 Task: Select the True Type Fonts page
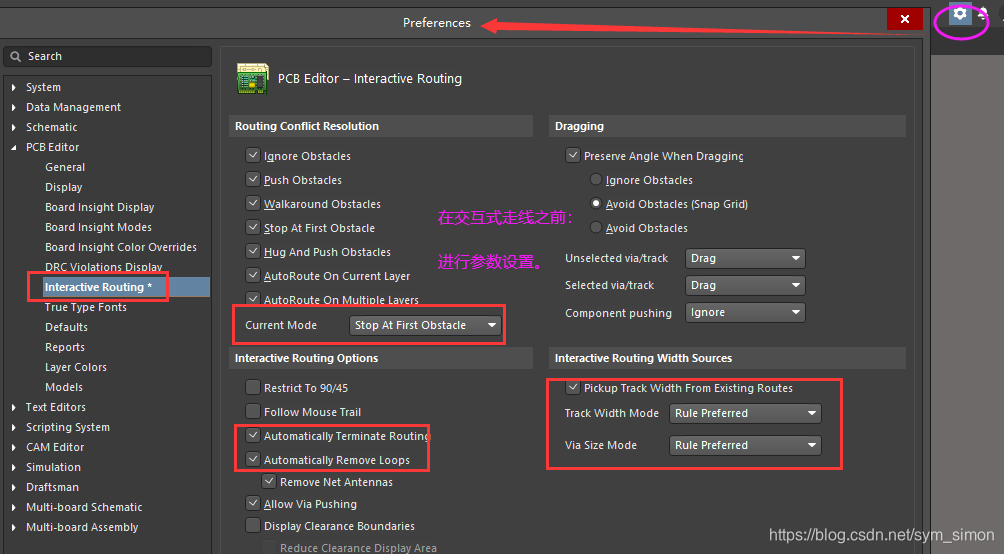point(85,307)
